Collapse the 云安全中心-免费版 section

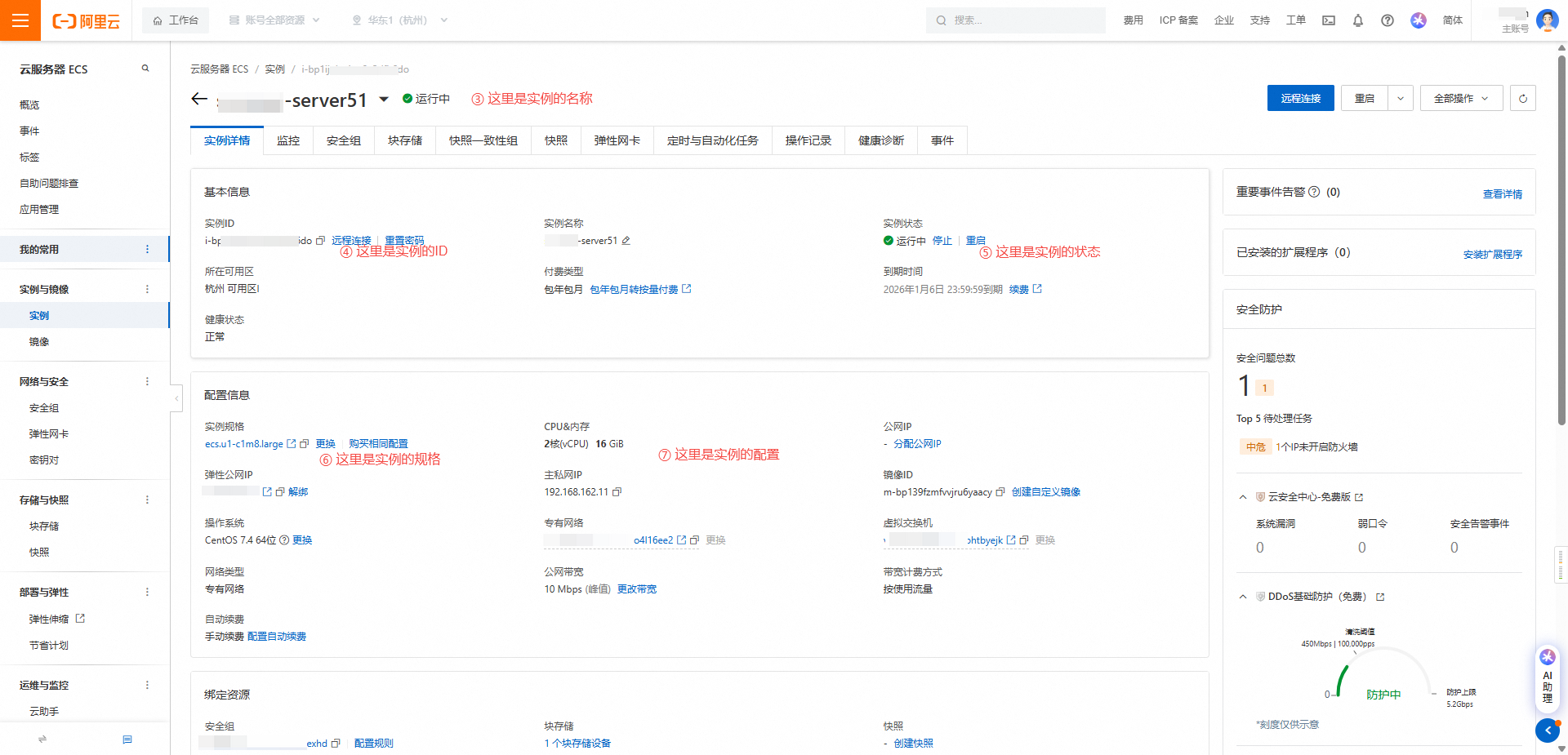[1243, 497]
